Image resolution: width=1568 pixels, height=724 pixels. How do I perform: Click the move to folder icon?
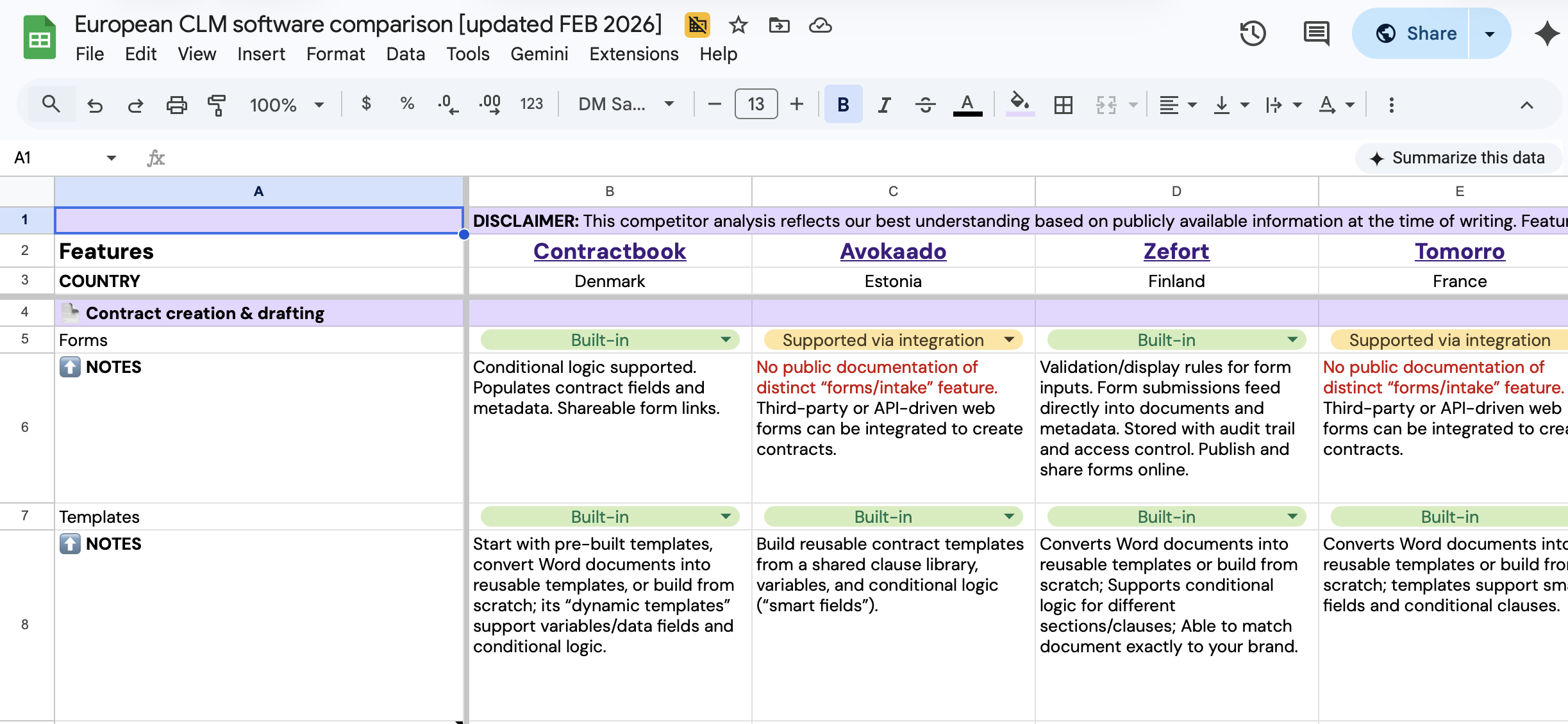coord(779,26)
